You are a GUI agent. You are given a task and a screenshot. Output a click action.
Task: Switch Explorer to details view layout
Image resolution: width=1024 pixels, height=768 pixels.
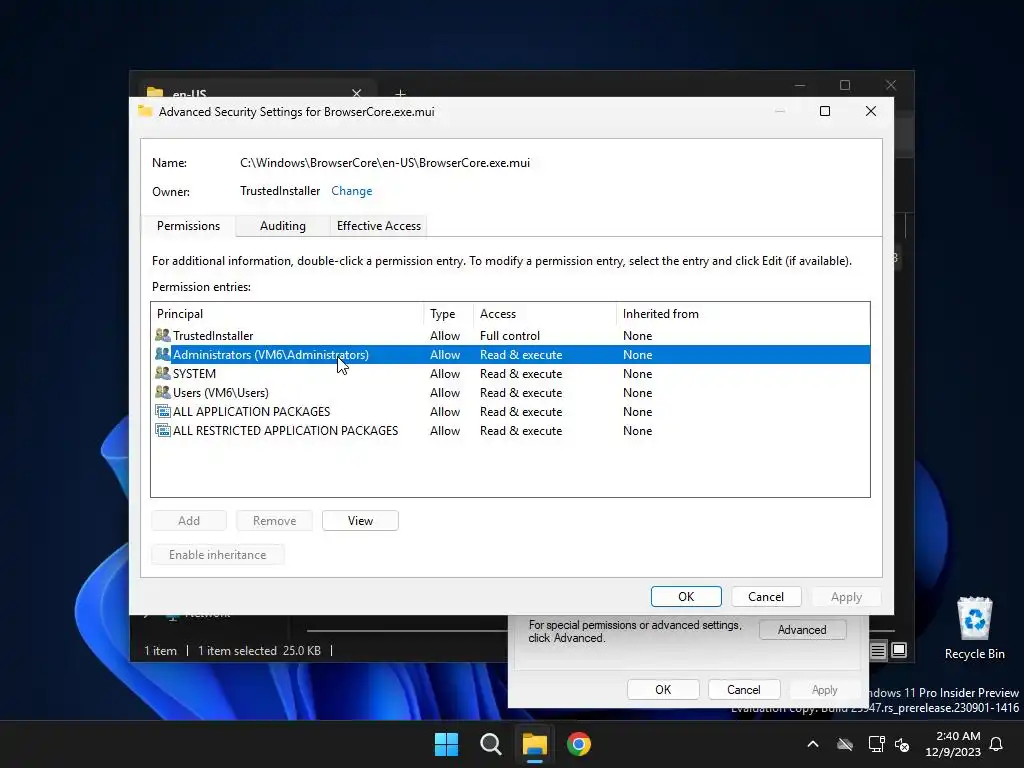pyautogui.click(x=878, y=650)
